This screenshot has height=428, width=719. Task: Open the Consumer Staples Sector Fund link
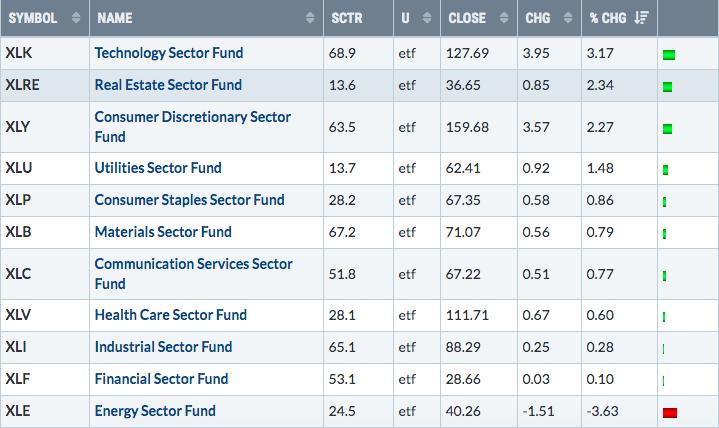point(189,200)
